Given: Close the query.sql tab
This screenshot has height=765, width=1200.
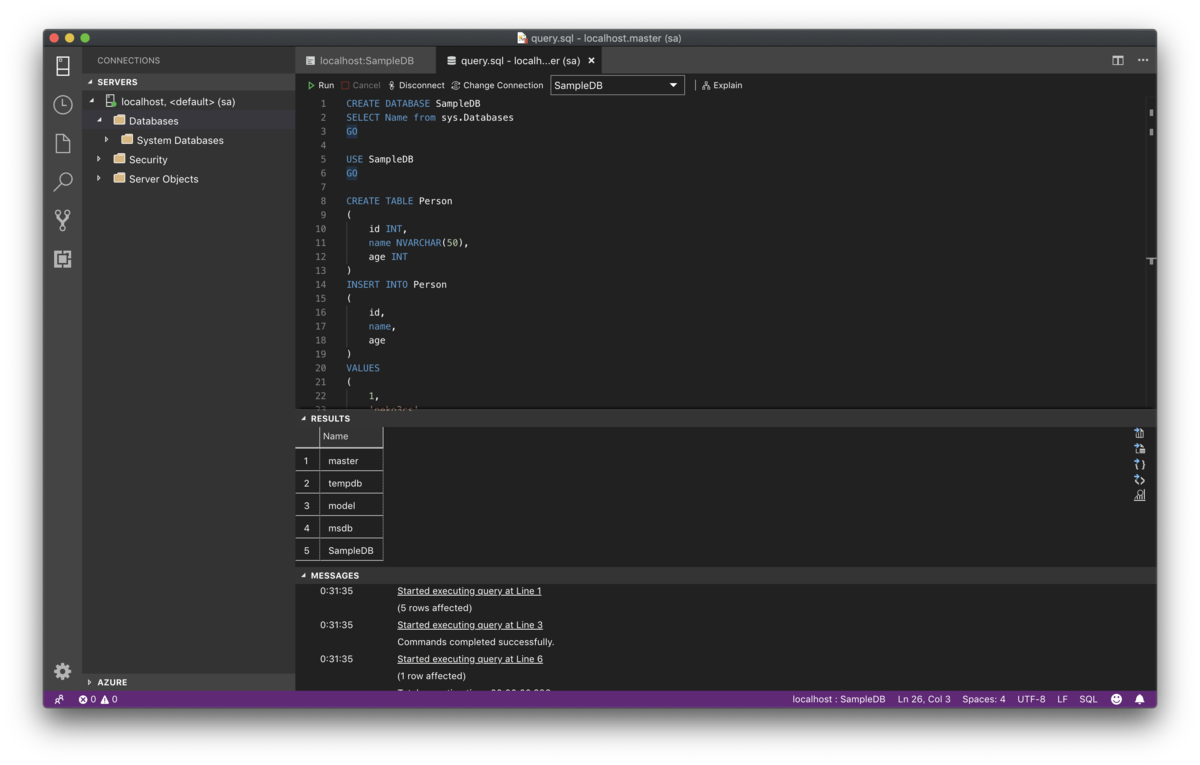Looking at the screenshot, I should click(591, 60).
